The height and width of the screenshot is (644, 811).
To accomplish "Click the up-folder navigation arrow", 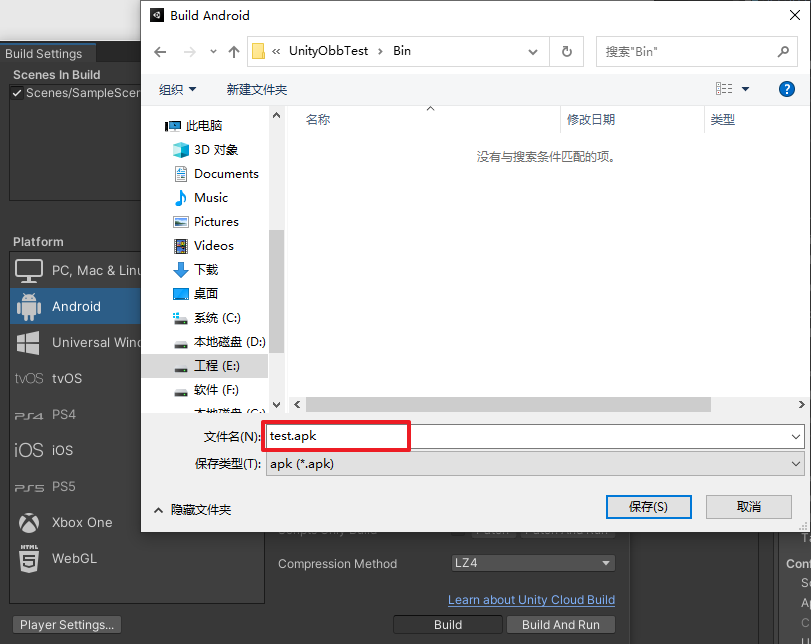I will (233, 51).
